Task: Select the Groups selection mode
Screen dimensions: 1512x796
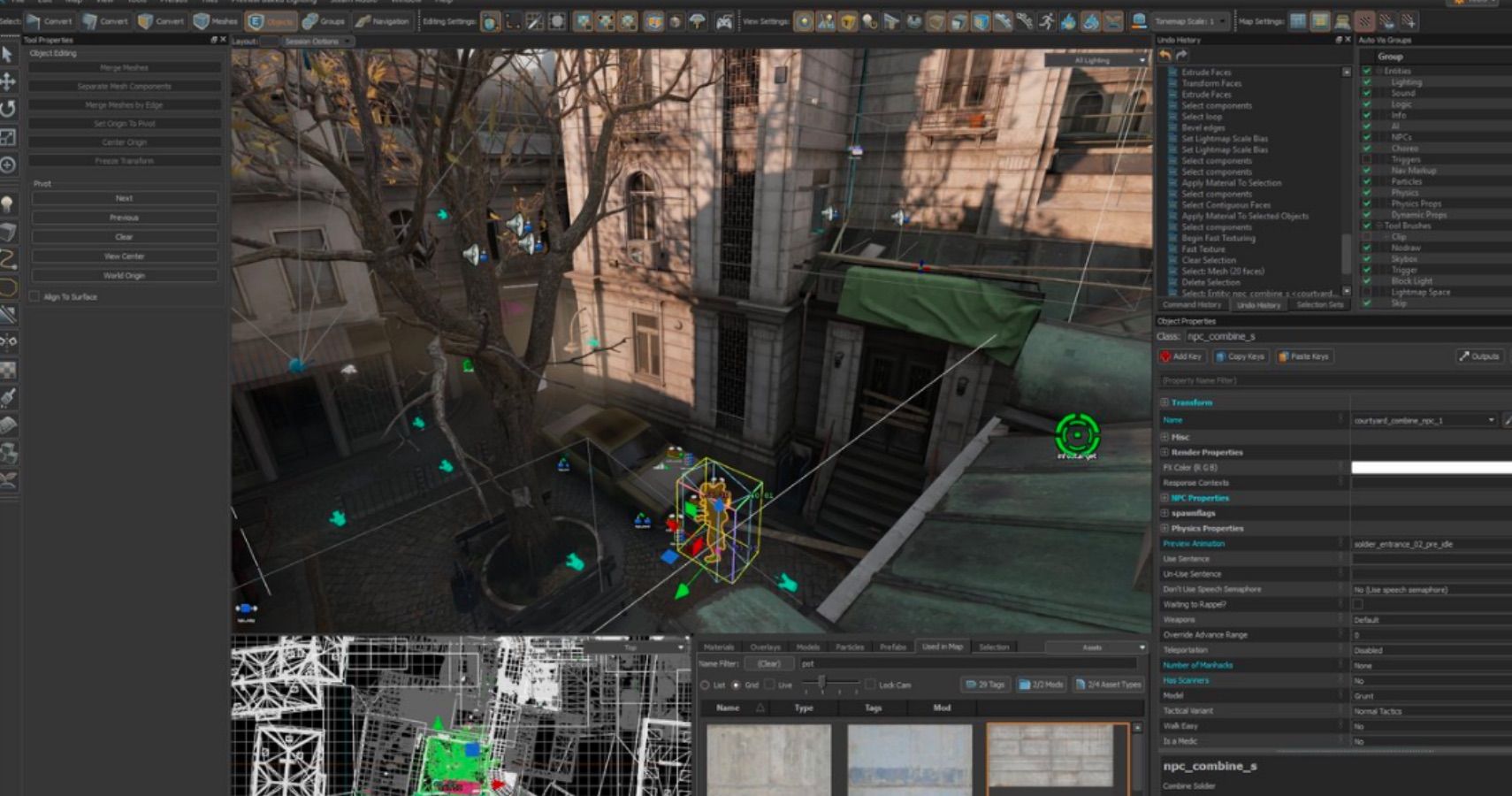Action: pyautogui.click(x=324, y=21)
